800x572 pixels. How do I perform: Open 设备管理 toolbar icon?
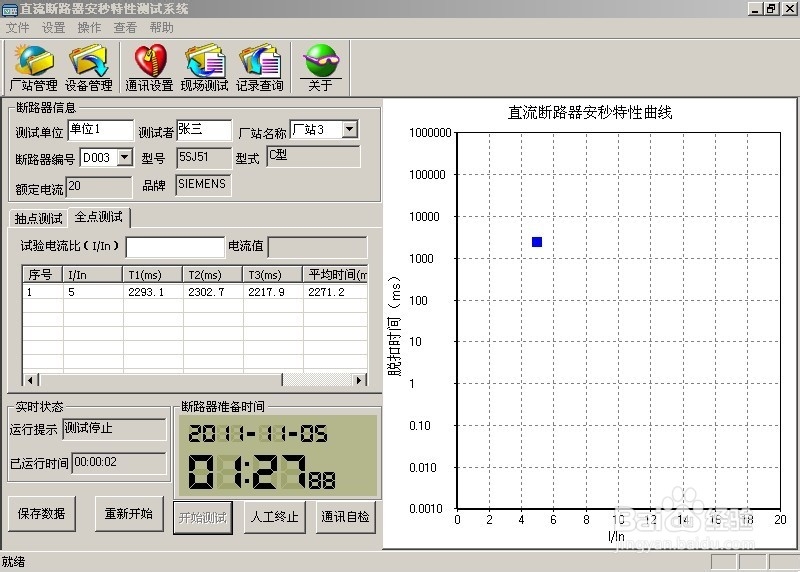point(89,68)
